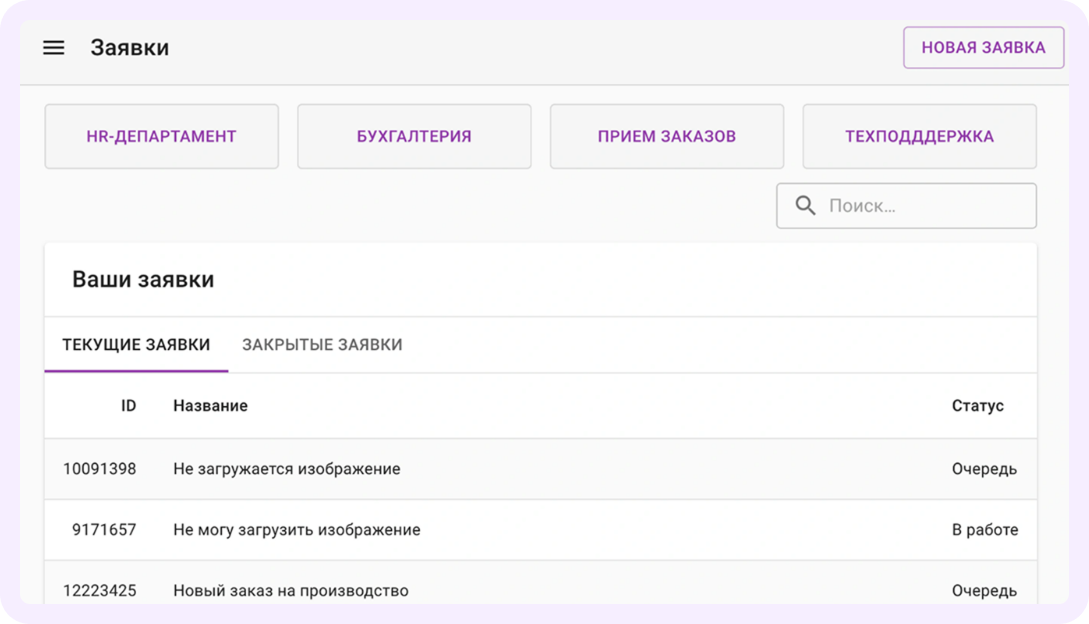
Task: Open ticket Не загружается изображение
Action: [287, 468]
